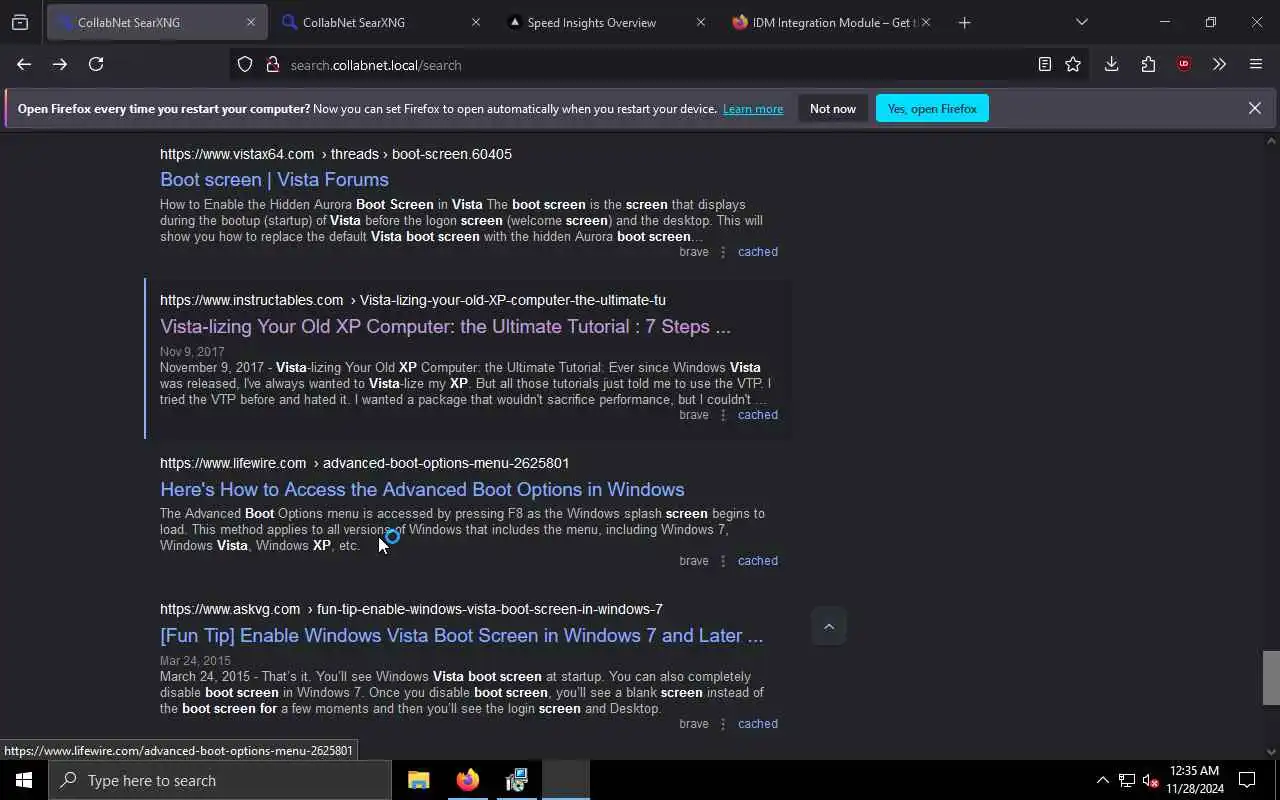This screenshot has height=800, width=1280.
Task: Open the clock showing 12:35 AM
Action: pyautogui.click(x=1196, y=780)
